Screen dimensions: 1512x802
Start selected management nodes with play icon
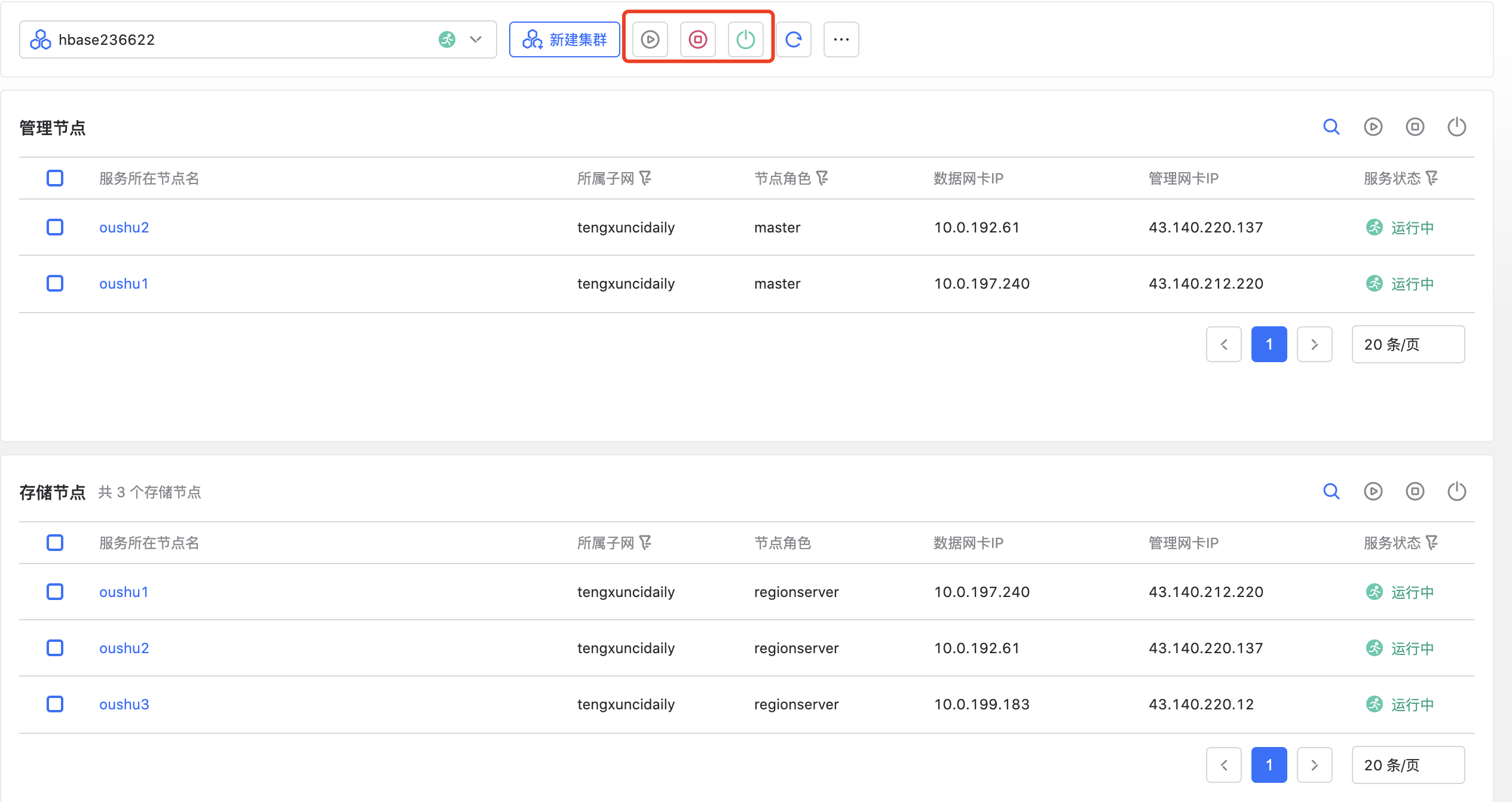click(x=1373, y=127)
